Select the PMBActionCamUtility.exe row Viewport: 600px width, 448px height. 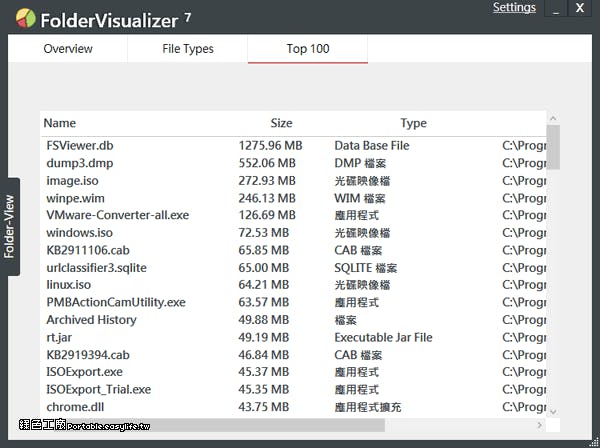click(x=294, y=302)
